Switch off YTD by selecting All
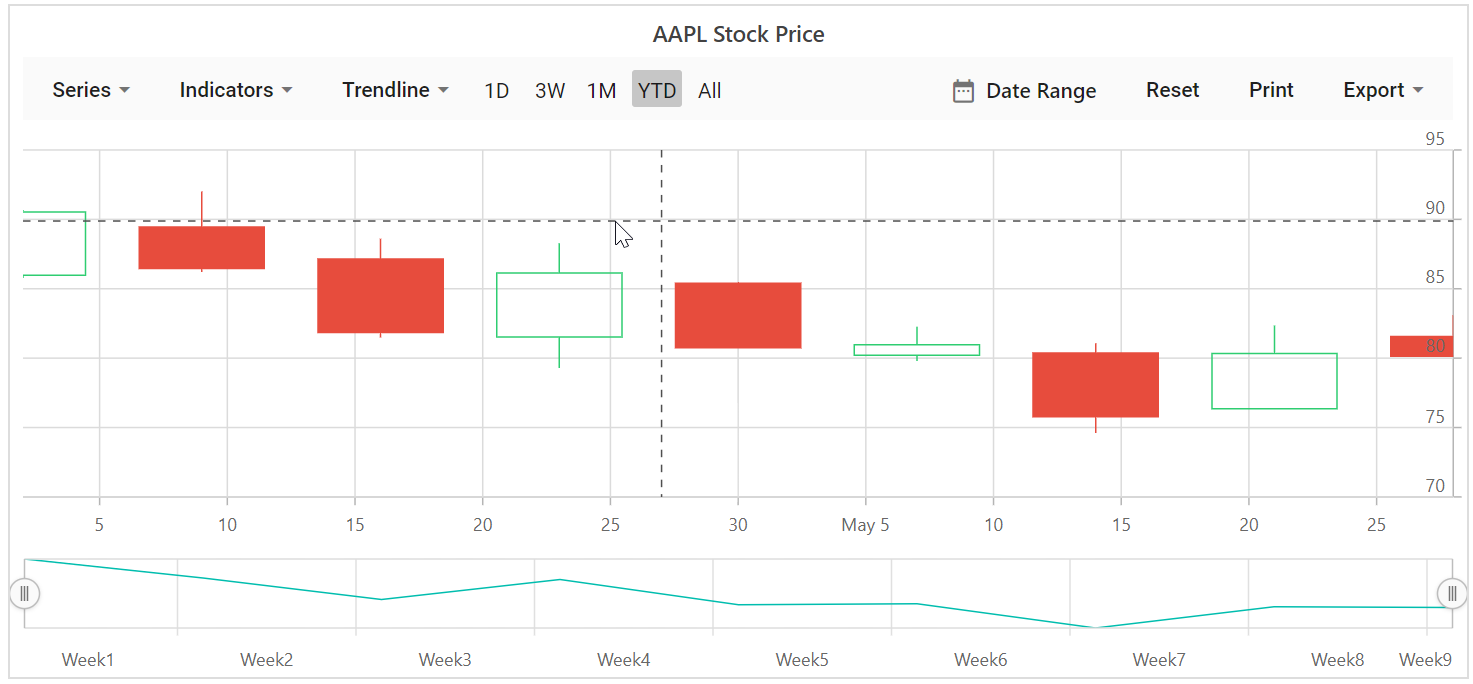 [x=709, y=90]
